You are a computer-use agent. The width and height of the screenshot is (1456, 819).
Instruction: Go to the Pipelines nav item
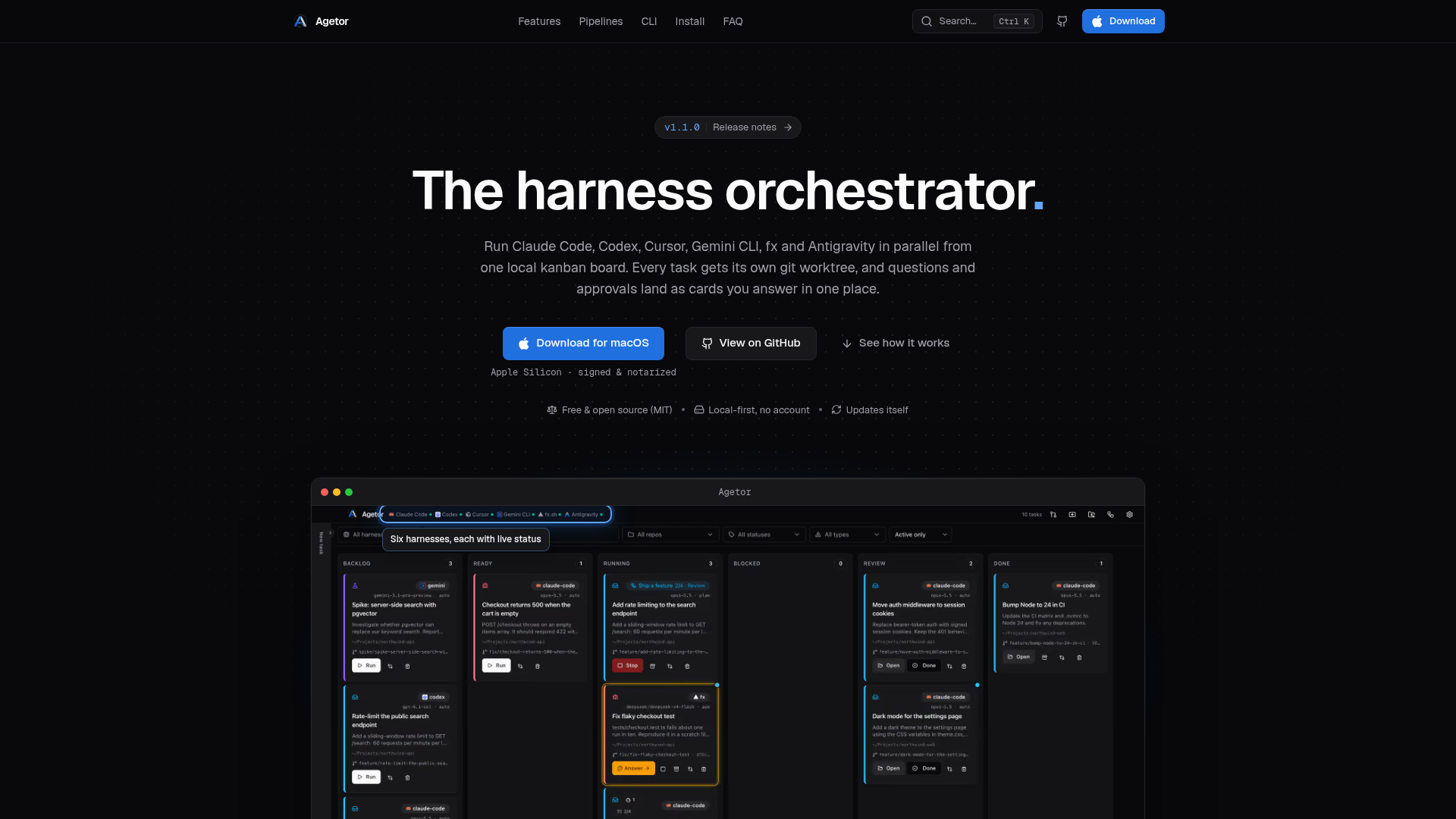coord(601,21)
